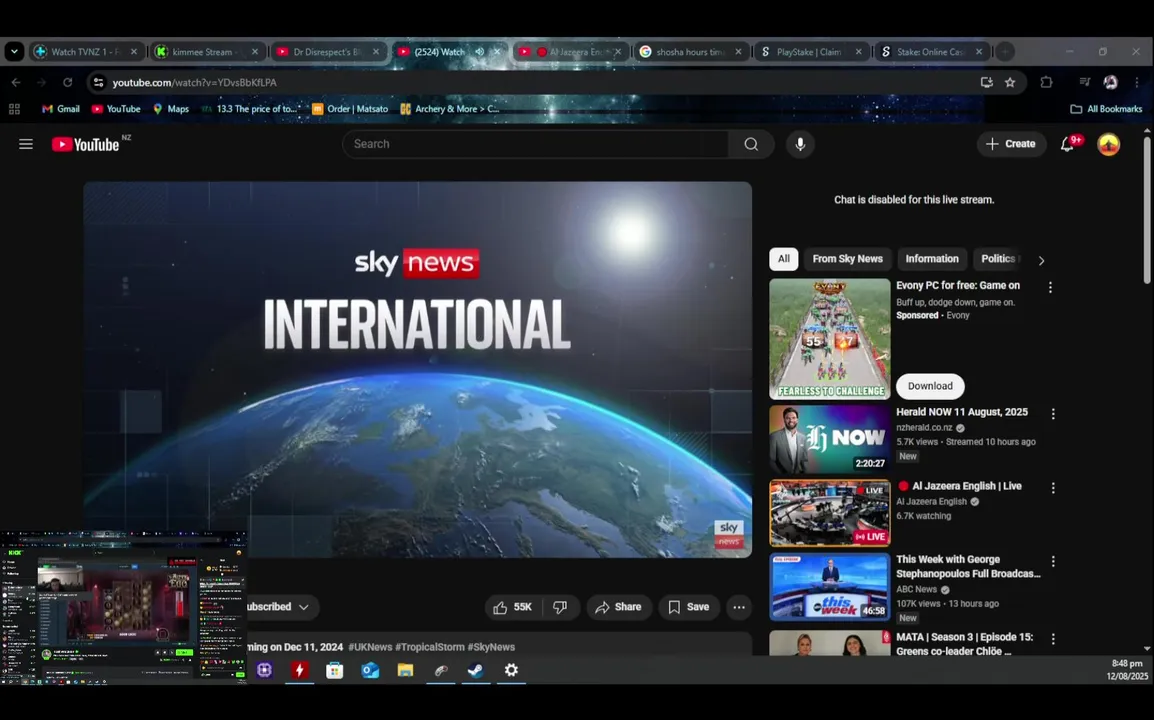Open options menu for Evony ad
1154x720 pixels.
click(x=1050, y=287)
